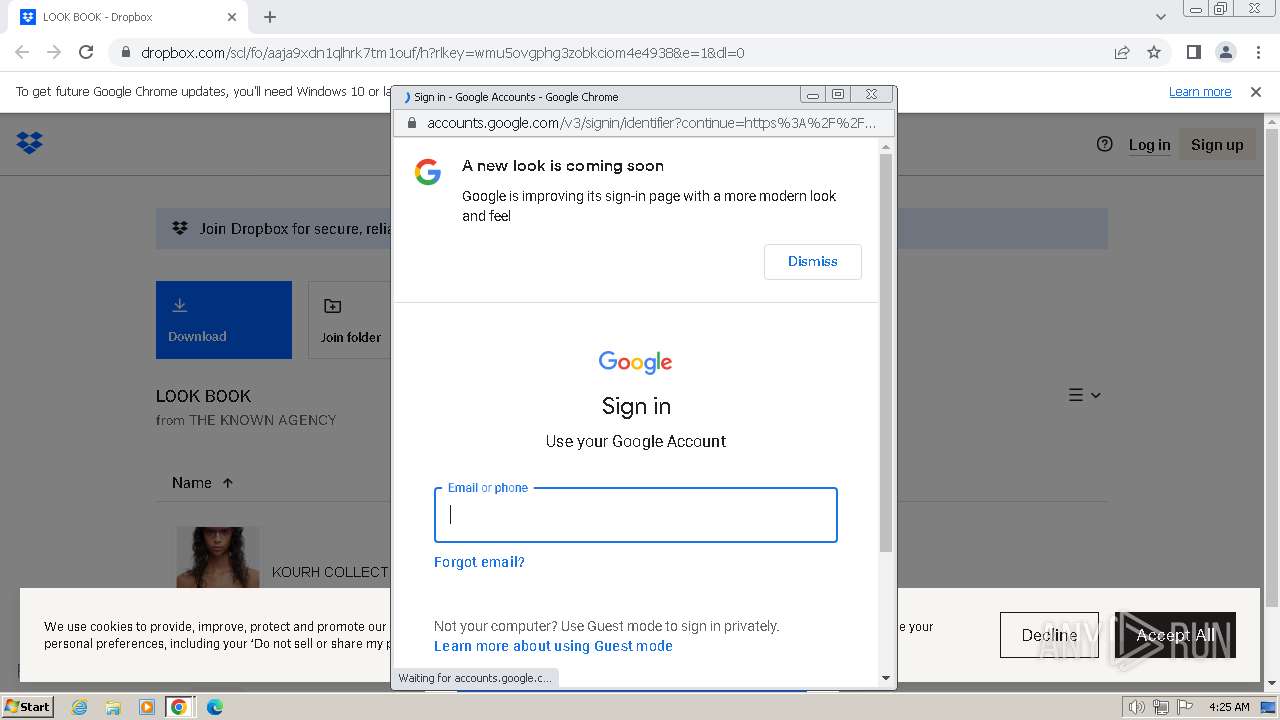The image size is (1280, 720).
Task: Click Forgot email? link
Action: (x=479, y=562)
